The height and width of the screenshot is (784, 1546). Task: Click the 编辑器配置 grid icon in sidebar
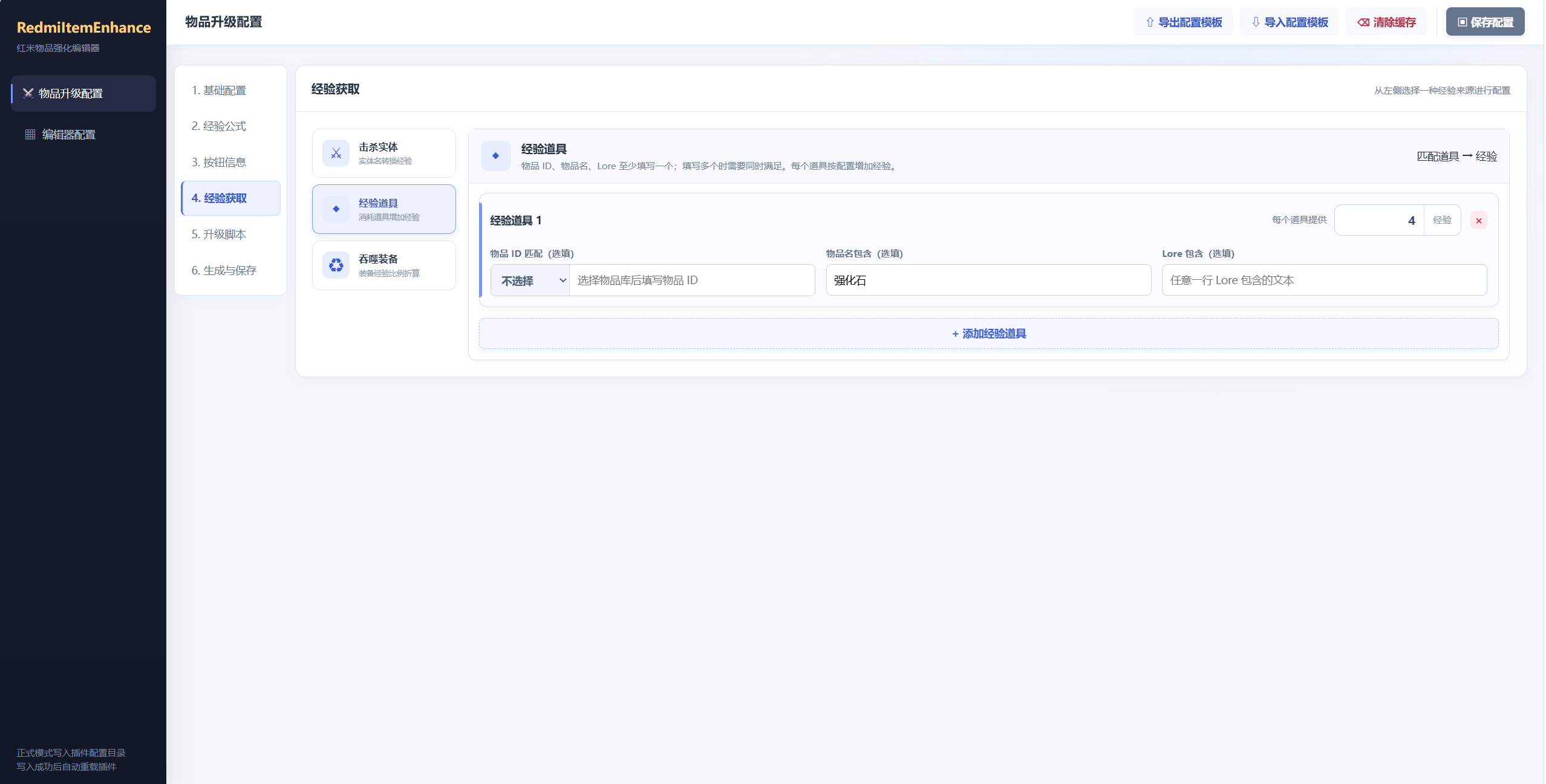tap(30, 134)
